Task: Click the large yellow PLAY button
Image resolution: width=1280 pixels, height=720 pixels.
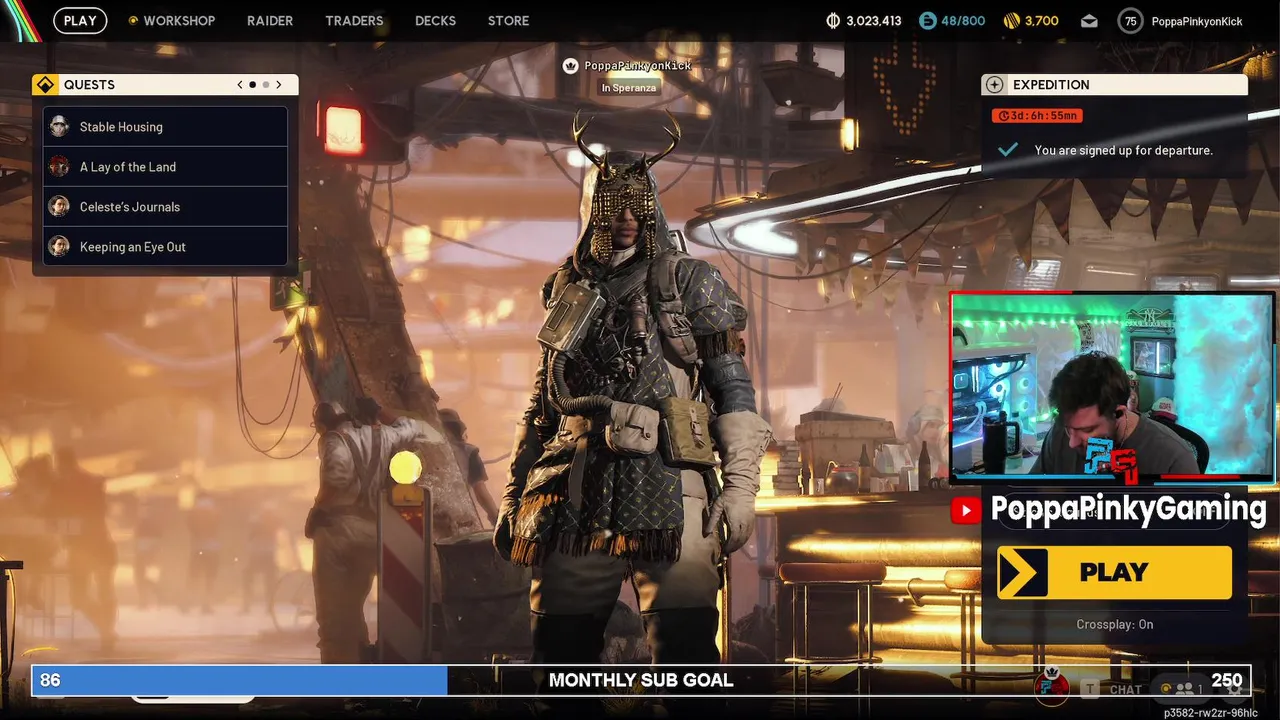Action: 1114,572
